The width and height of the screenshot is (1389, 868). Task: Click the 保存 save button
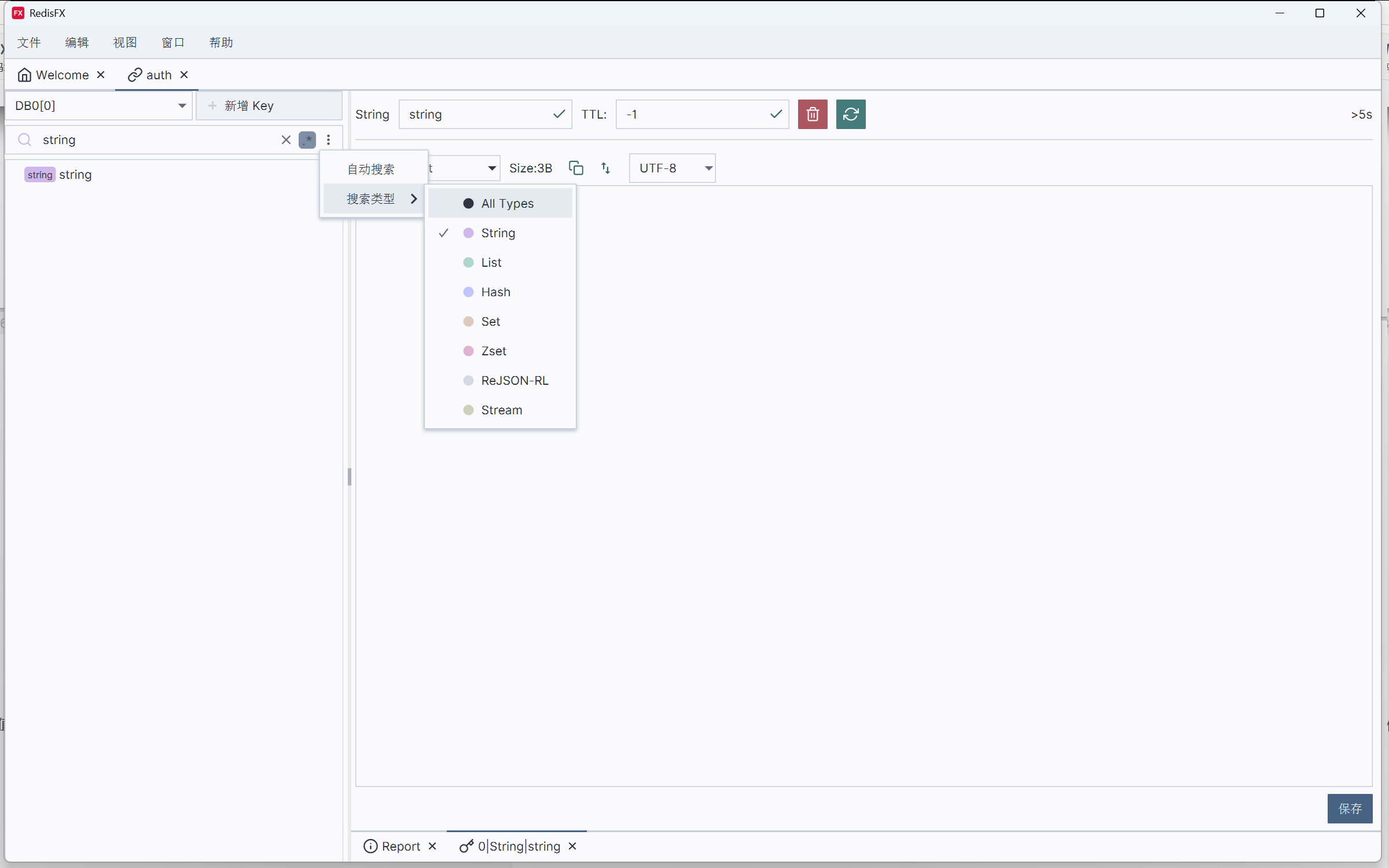pos(1349,808)
